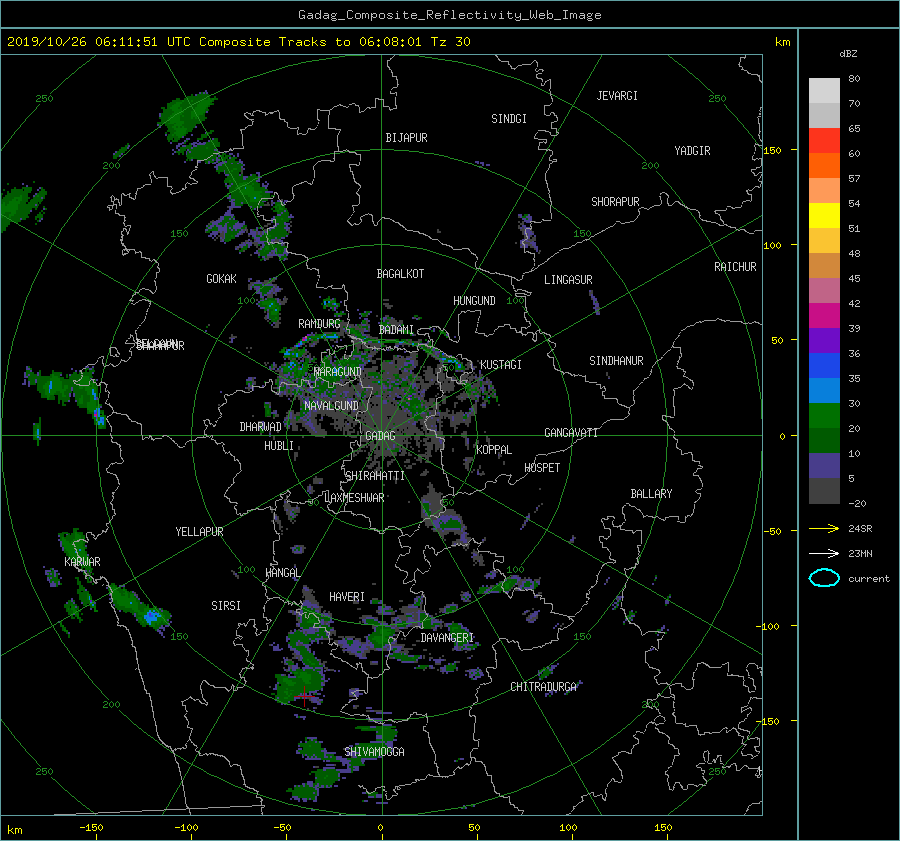Click the YELLAPUR city label
The height and width of the screenshot is (841, 900).
tap(199, 532)
